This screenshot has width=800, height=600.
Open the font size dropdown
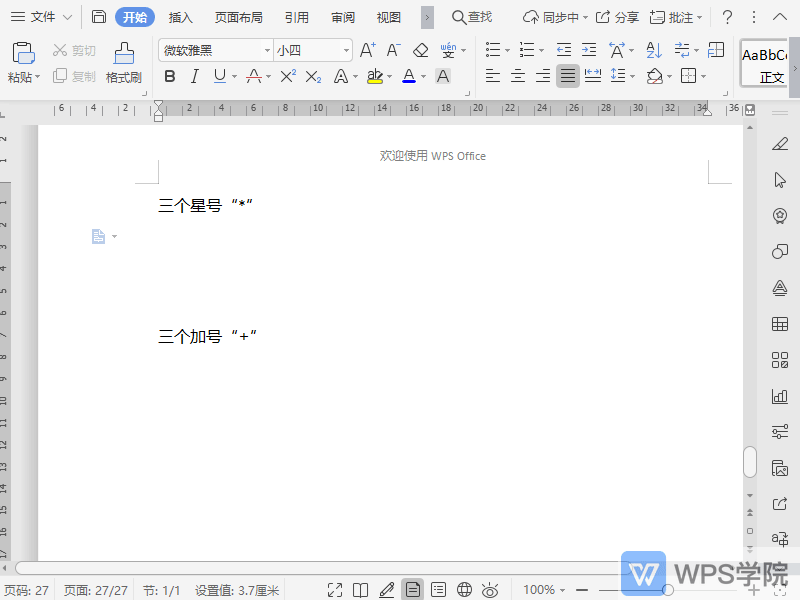[346, 50]
